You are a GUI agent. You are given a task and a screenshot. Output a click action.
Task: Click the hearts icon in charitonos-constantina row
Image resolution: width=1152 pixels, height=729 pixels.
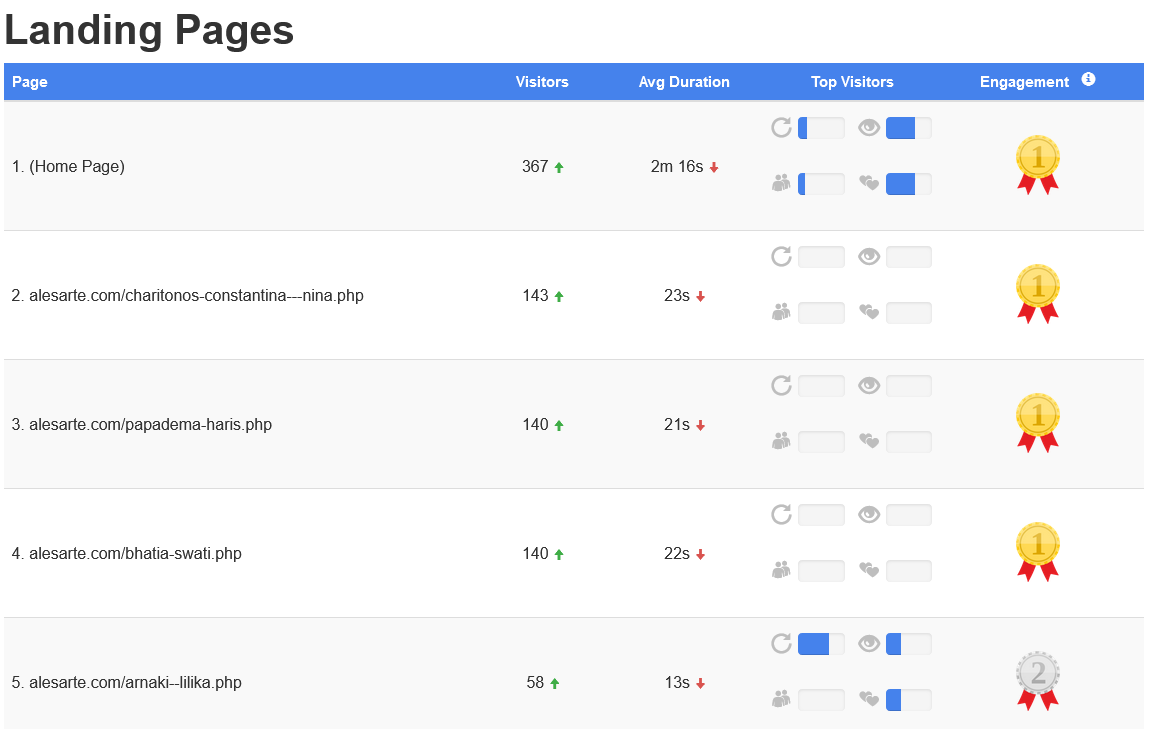[869, 312]
